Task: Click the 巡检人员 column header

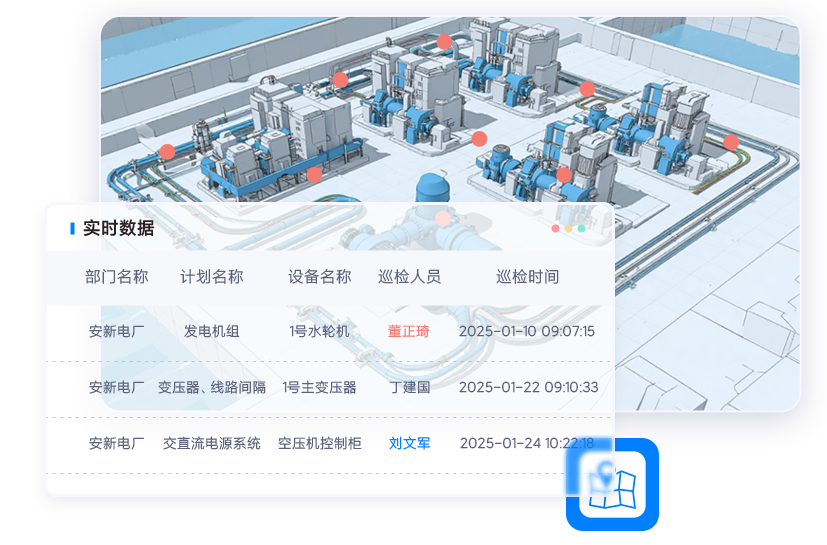Action: [x=409, y=277]
